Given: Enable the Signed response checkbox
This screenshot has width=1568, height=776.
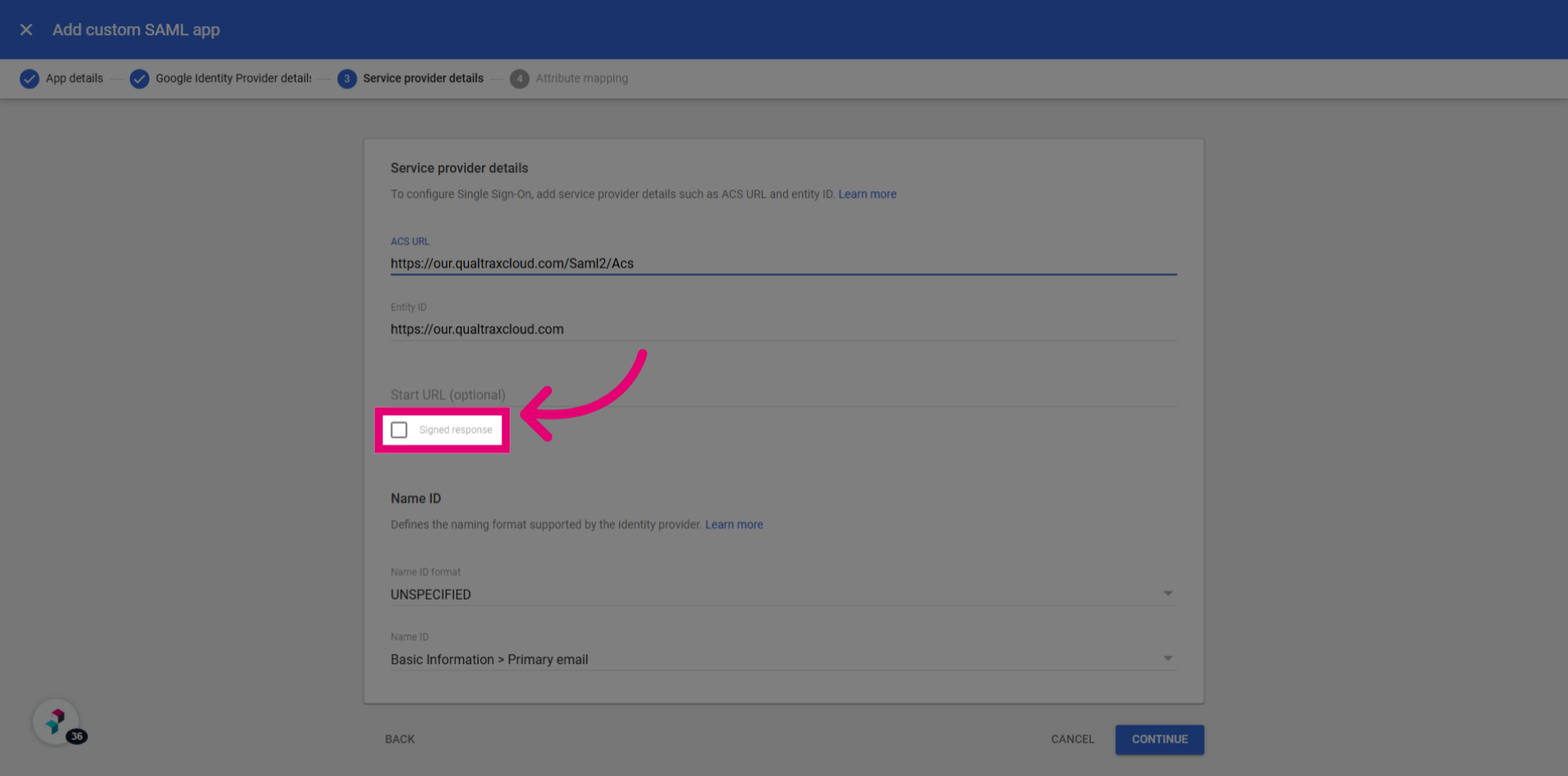Looking at the screenshot, I should (x=399, y=430).
